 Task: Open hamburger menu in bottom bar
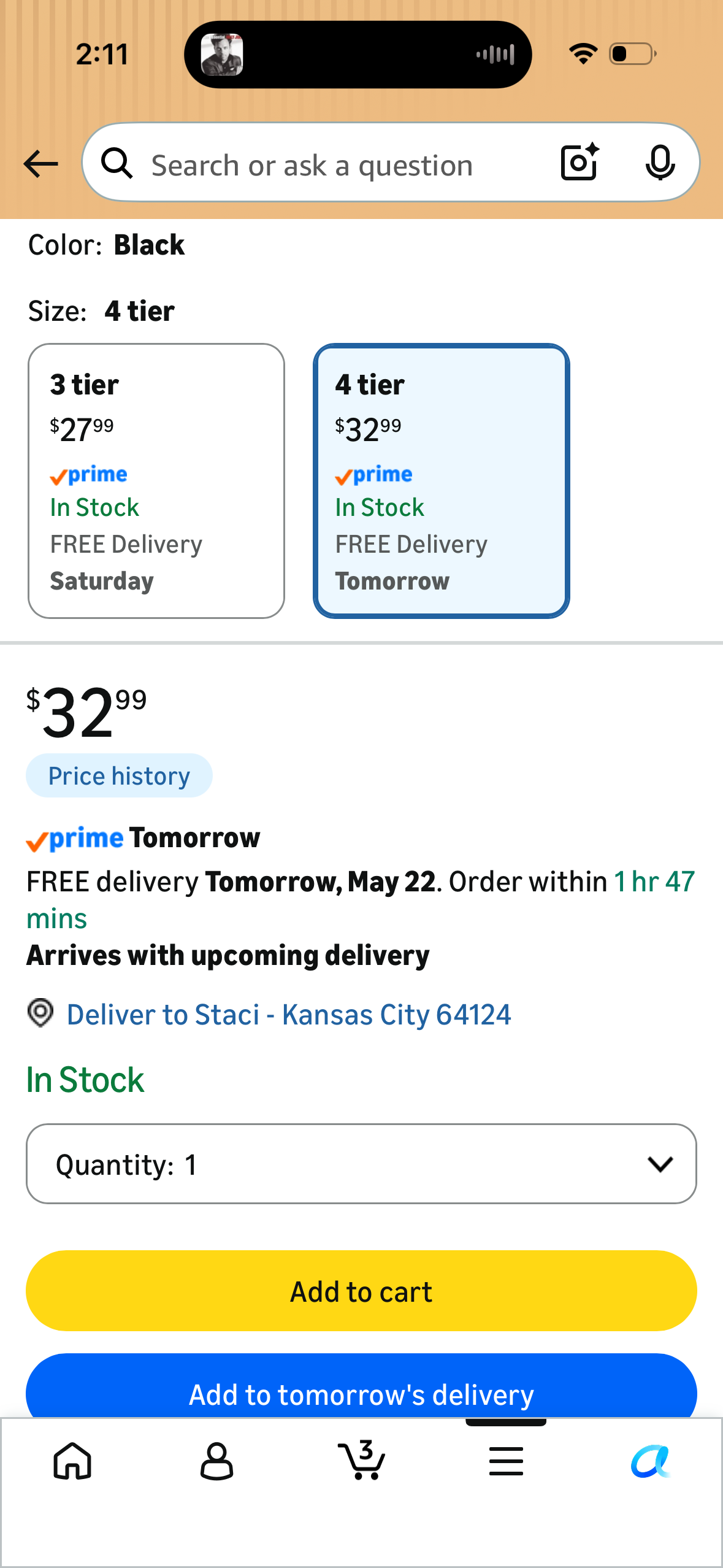pyautogui.click(x=506, y=1461)
